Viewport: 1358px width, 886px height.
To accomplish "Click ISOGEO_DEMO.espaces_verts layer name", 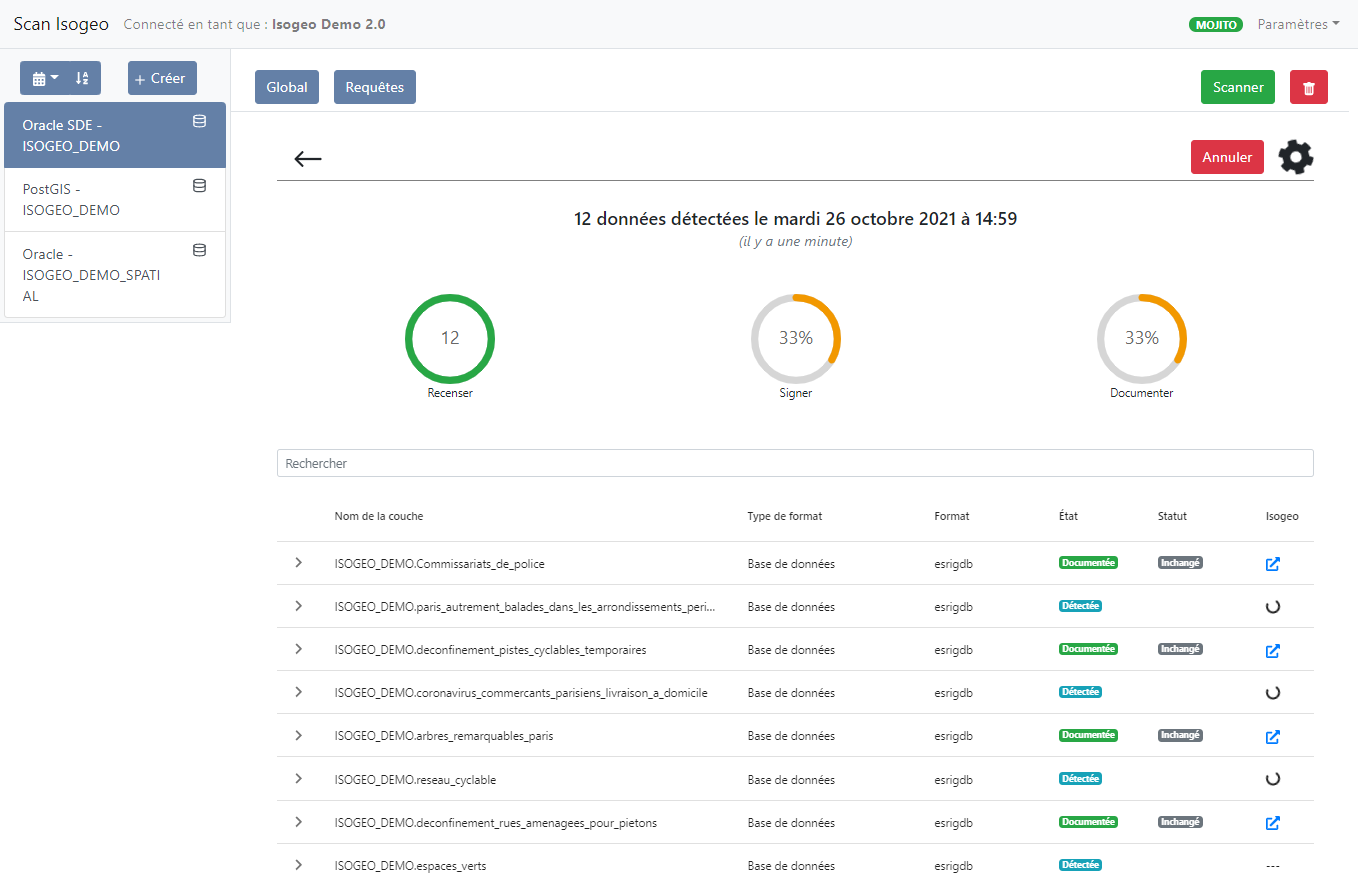I will point(410,866).
